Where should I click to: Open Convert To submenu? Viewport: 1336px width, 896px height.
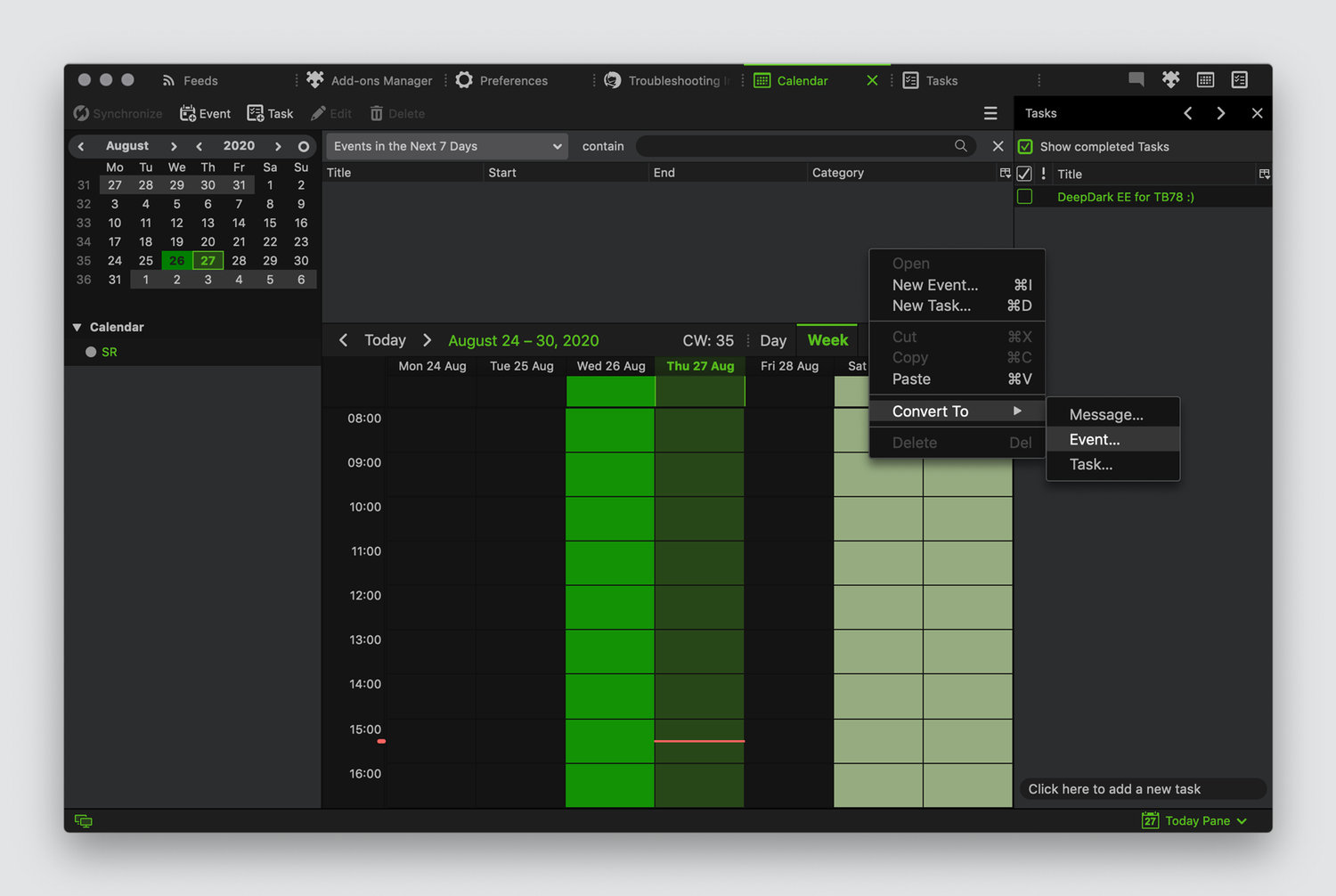tap(957, 411)
